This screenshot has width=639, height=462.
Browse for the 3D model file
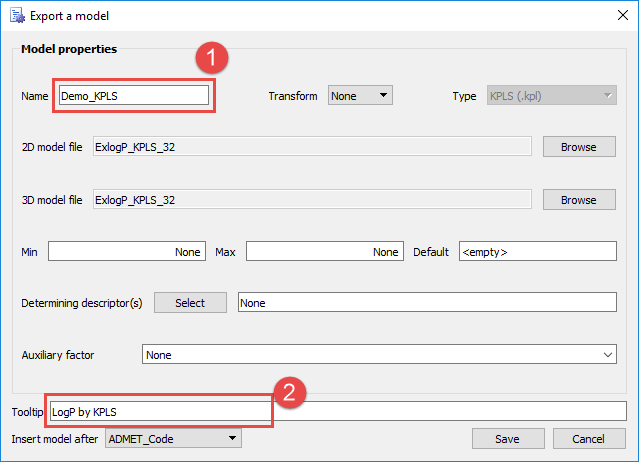[579, 200]
